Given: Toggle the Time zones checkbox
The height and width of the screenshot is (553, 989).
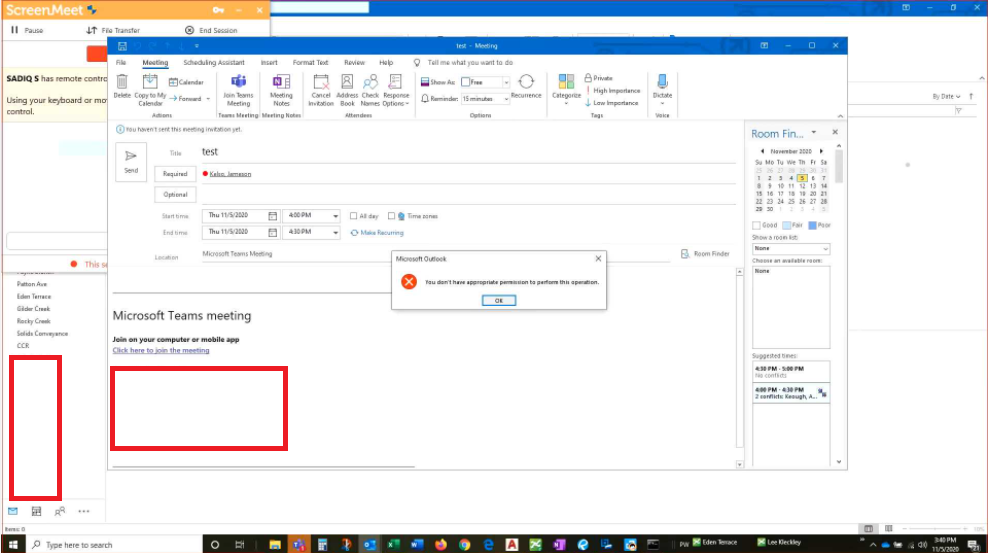Looking at the screenshot, I should (x=391, y=216).
